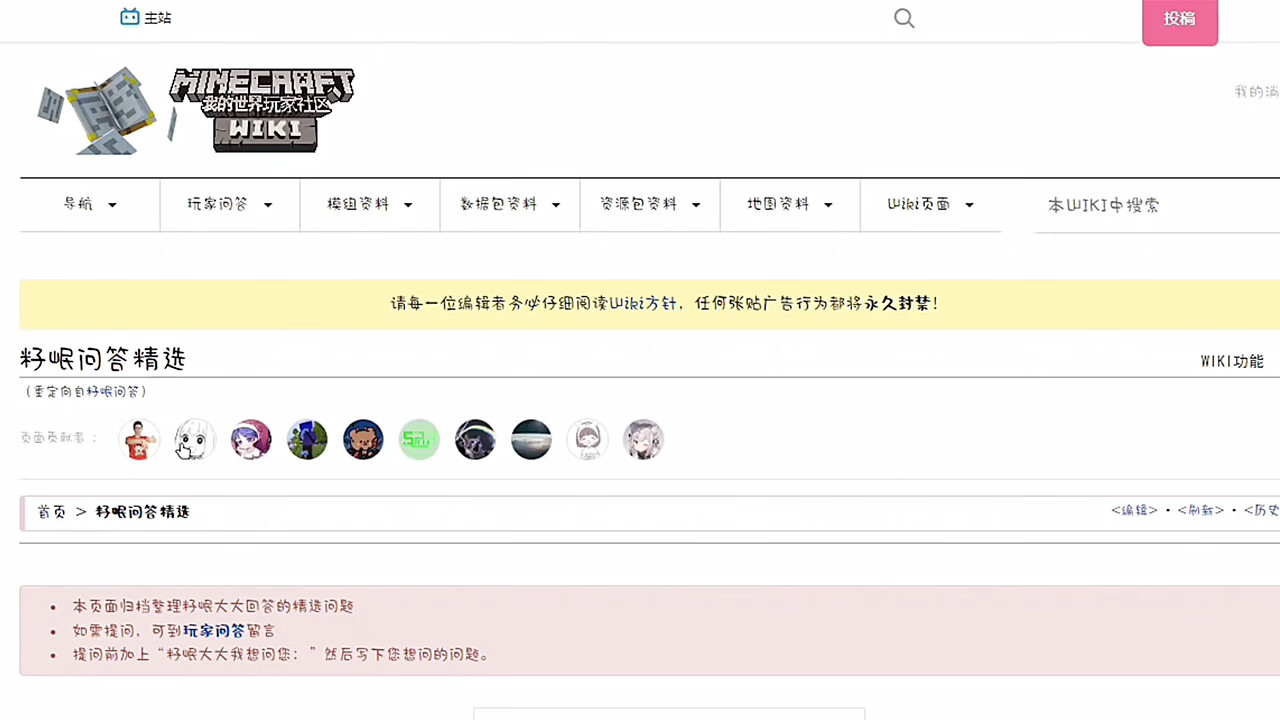Click the pink 投稿 button
The height and width of the screenshot is (720, 1280).
(1179, 20)
